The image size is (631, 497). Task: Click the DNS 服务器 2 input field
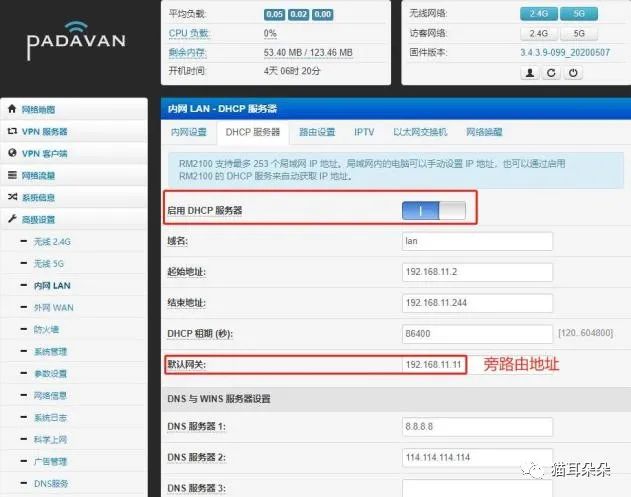(x=477, y=458)
